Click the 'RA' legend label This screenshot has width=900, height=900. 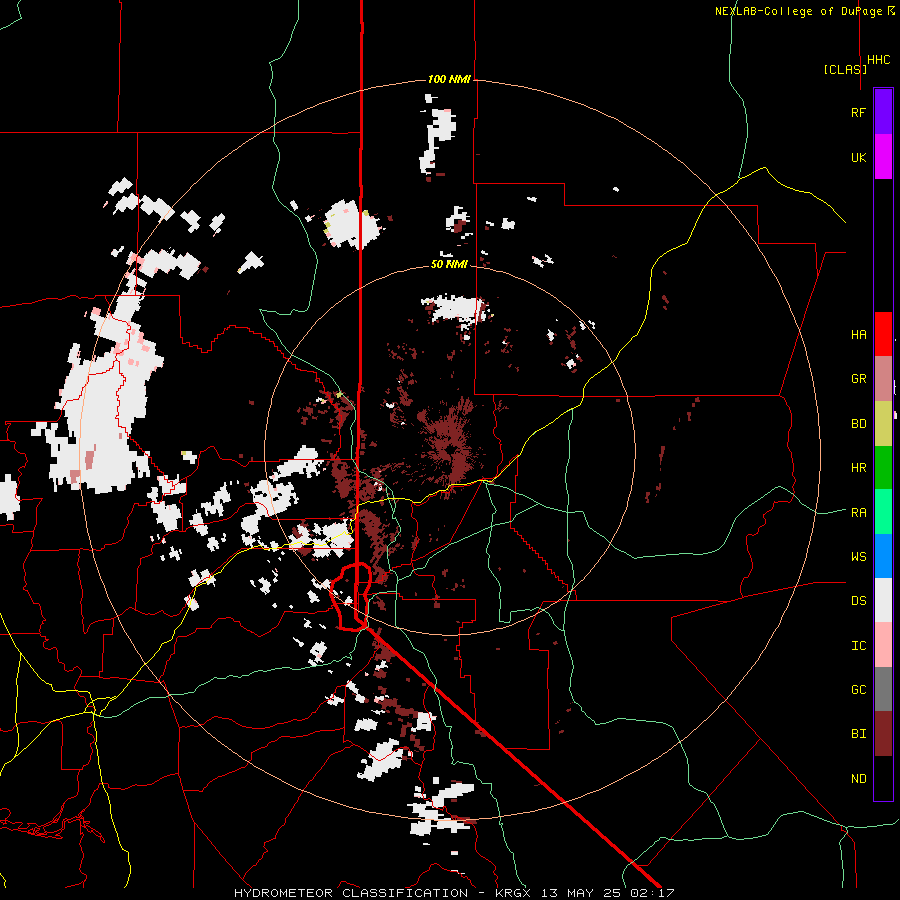tap(858, 513)
